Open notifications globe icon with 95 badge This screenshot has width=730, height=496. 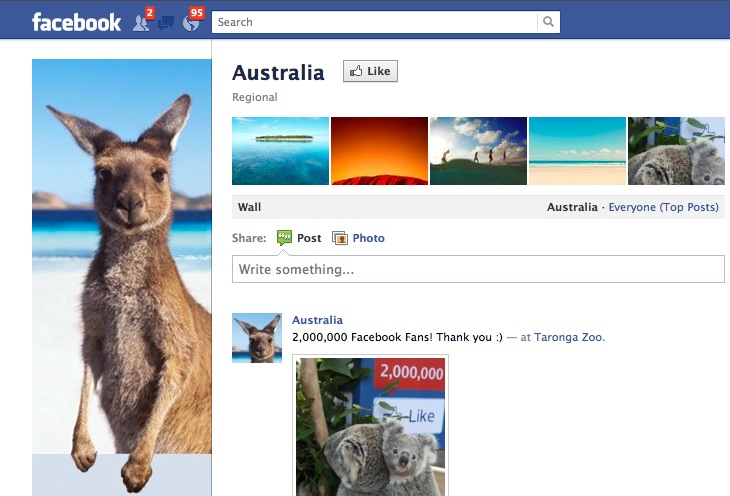tap(192, 21)
